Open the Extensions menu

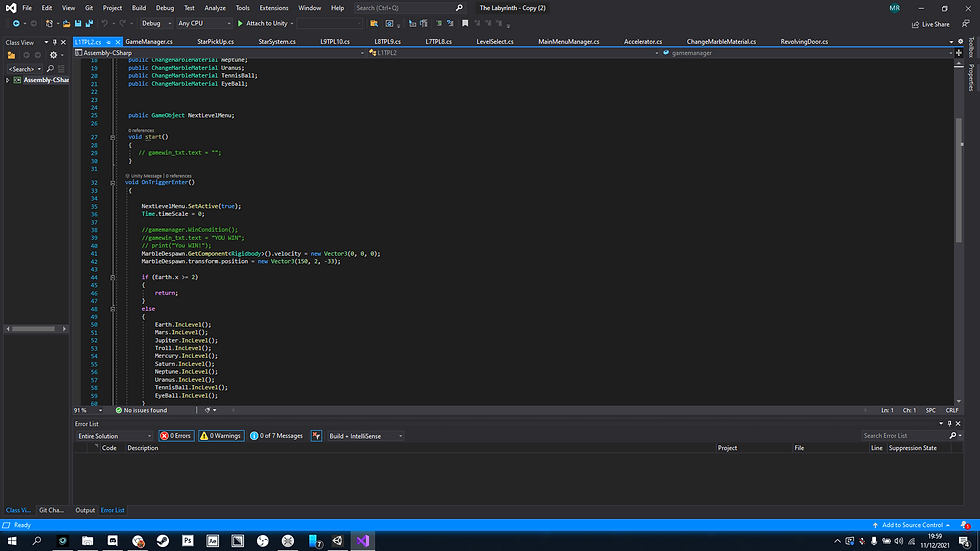point(273,8)
